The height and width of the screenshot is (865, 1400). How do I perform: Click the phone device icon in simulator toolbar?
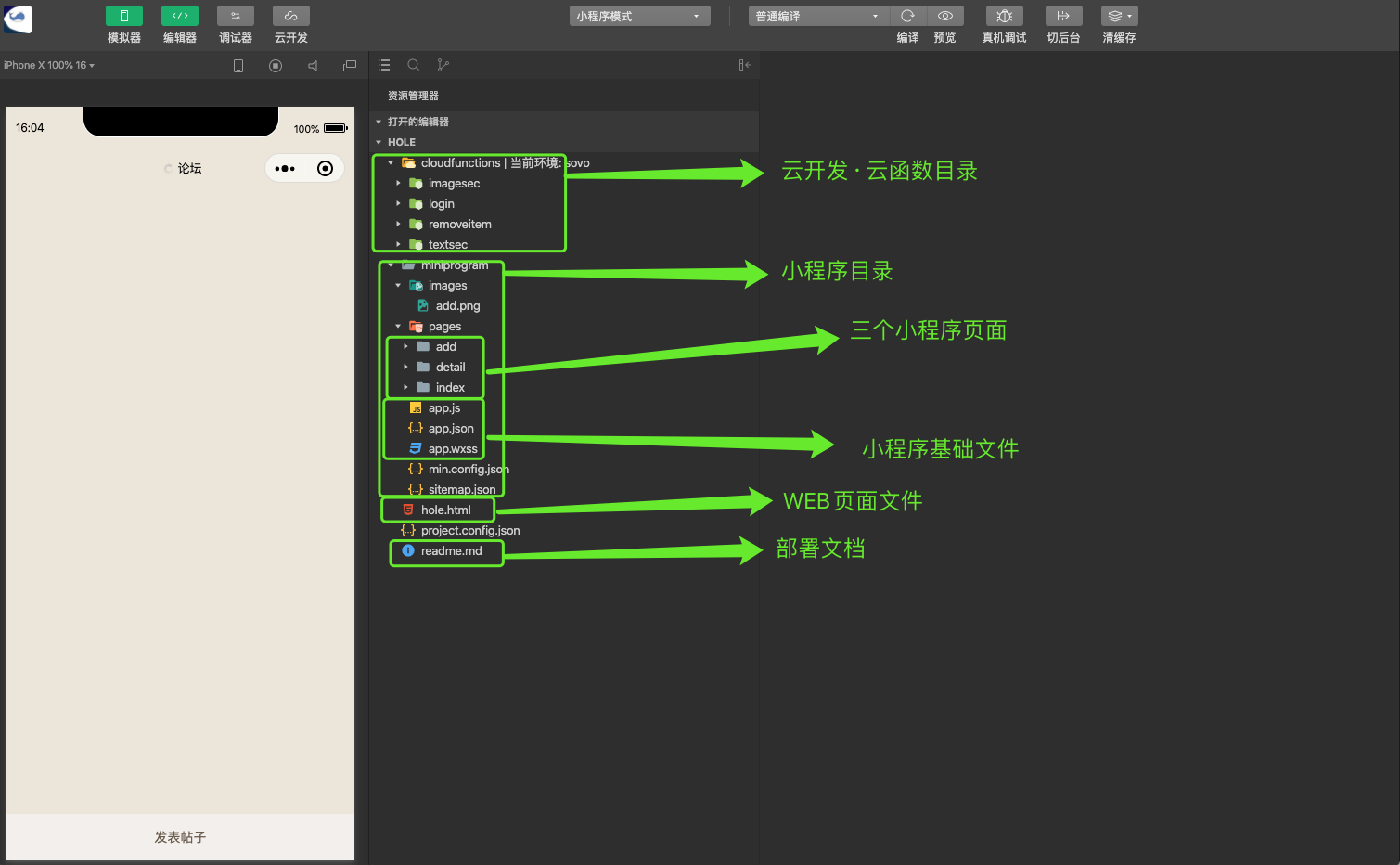[238, 66]
